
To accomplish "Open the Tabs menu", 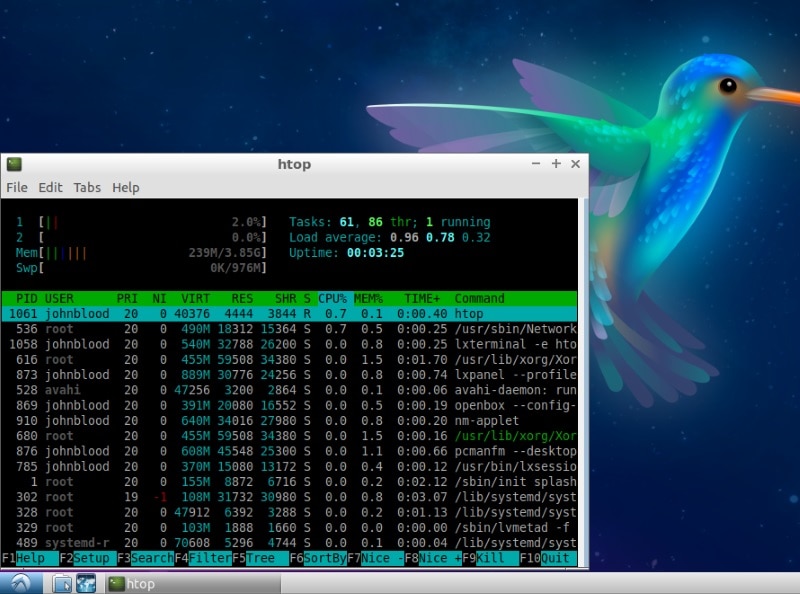I will click(x=87, y=188).
